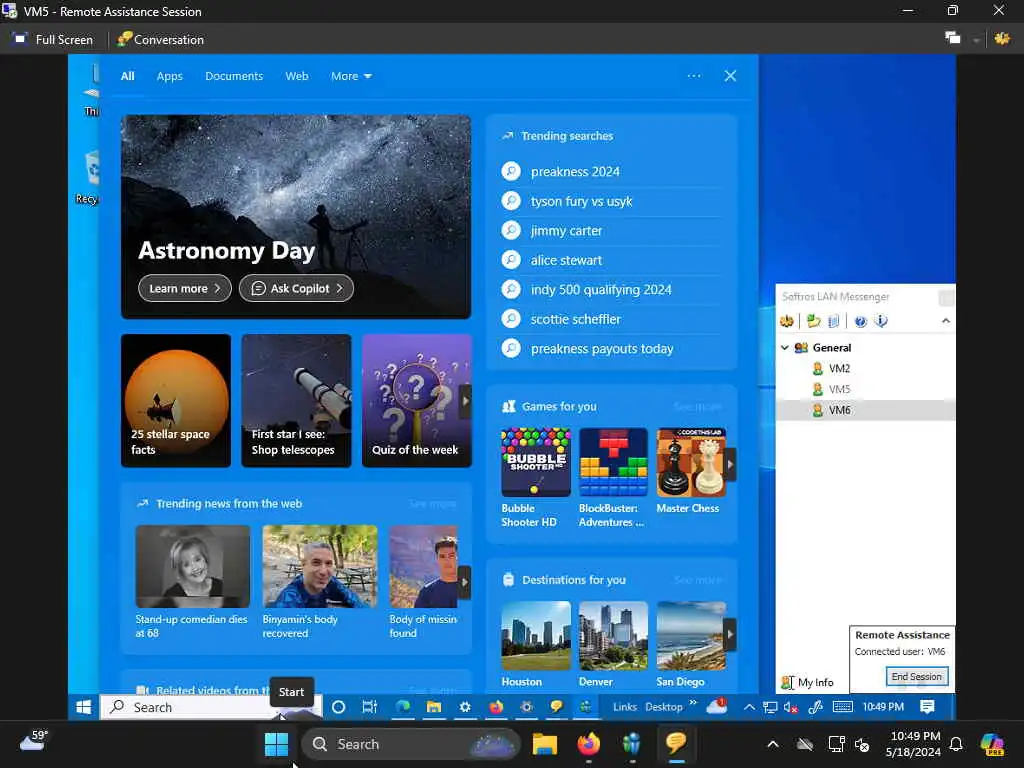The height and width of the screenshot is (768, 1024).
Task: Open the Quiz of the week card
Action: pyautogui.click(x=417, y=400)
